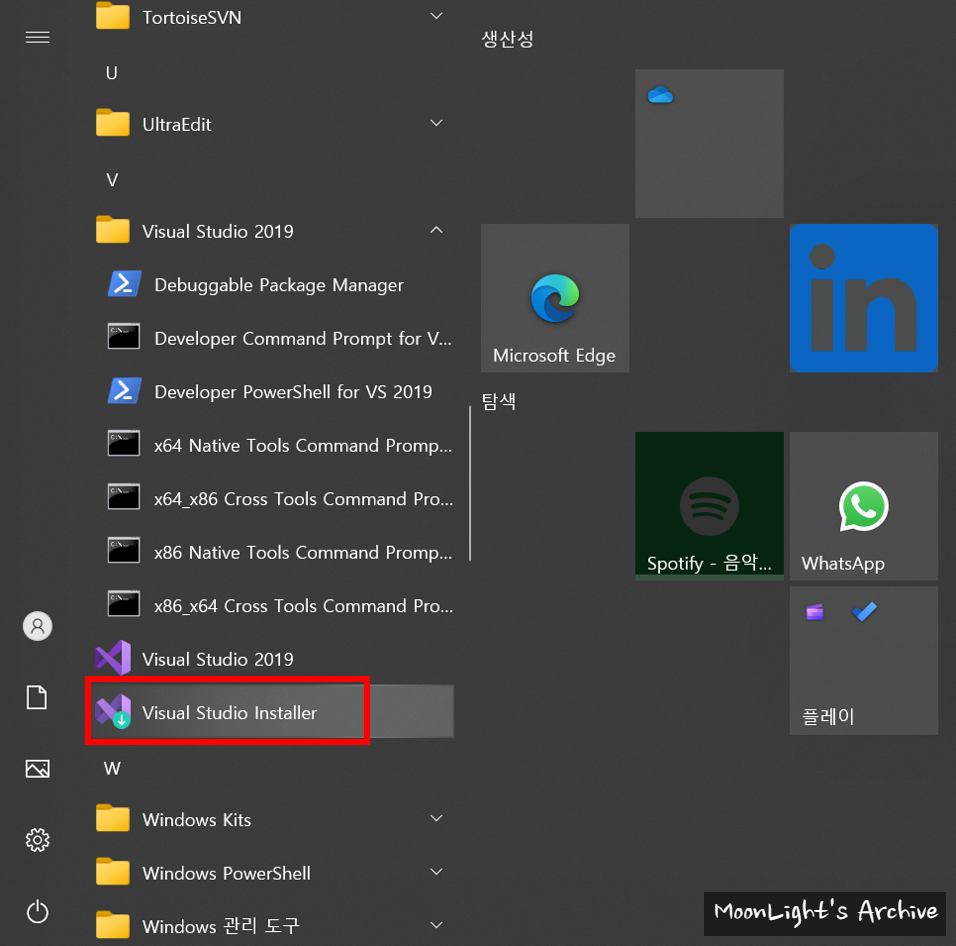Expand the UltraEdit folder chevron
The width and height of the screenshot is (956, 946).
tap(436, 123)
